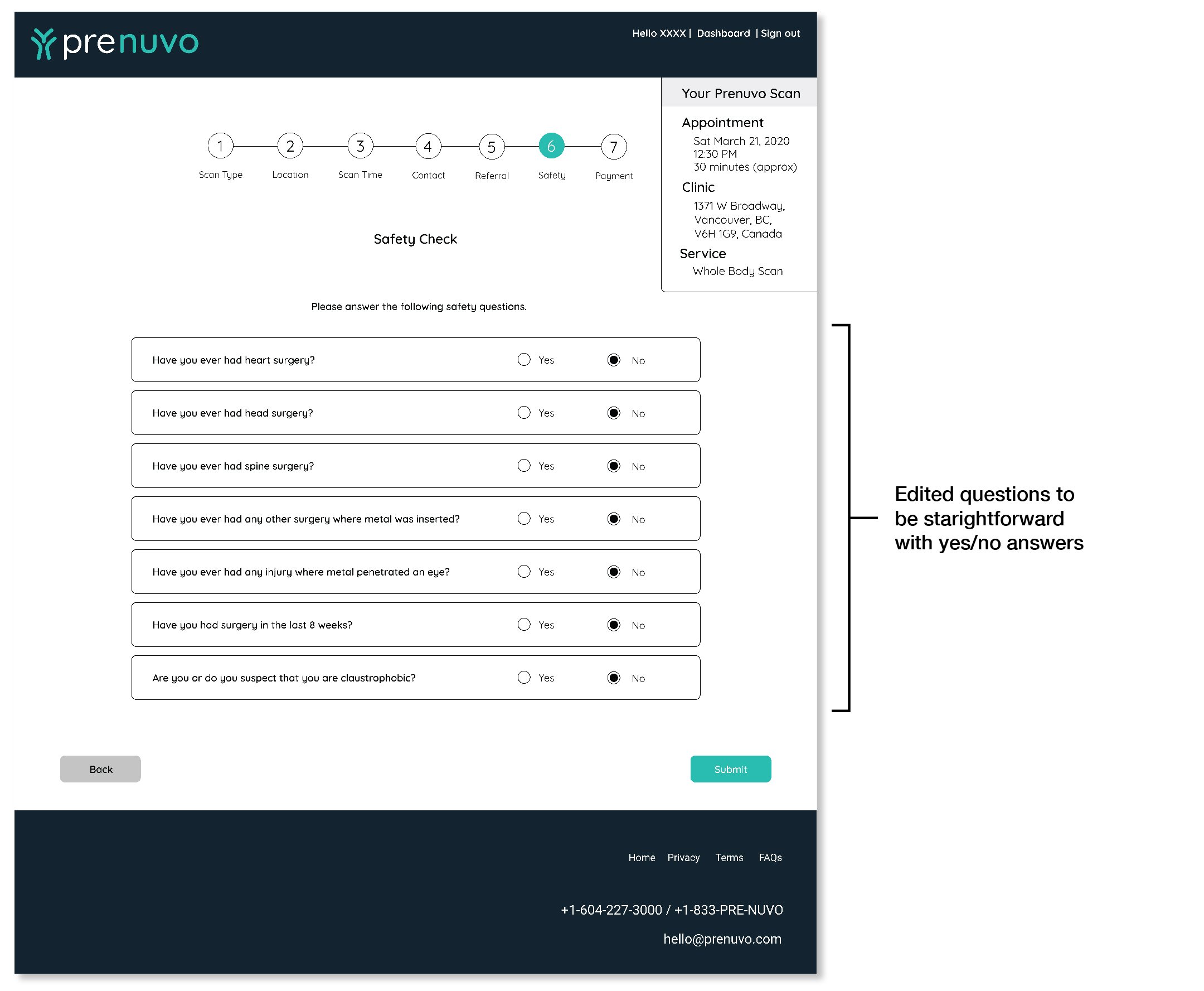1204x991 pixels.
Task: Open step 4 Contact circle
Action: [x=428, y=147]
